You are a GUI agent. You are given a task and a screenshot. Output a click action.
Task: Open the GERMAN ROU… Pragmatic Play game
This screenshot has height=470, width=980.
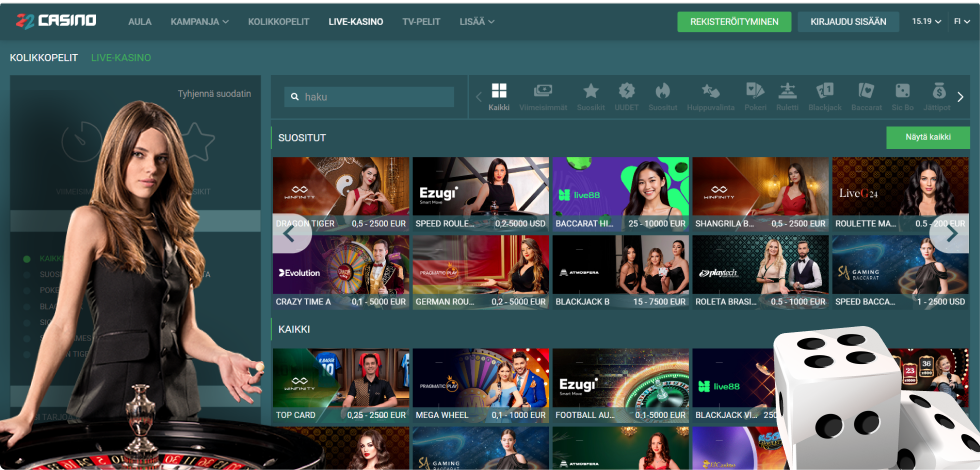[x=481, y=272]
